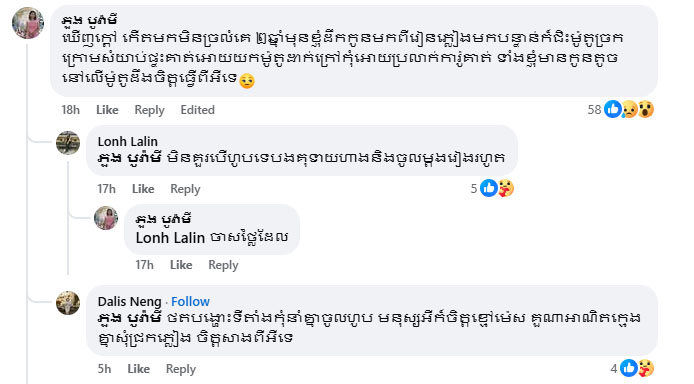Click the blue like reaction icon beside 58
This screenshot has height=384, width=694.
pos(613,109)
